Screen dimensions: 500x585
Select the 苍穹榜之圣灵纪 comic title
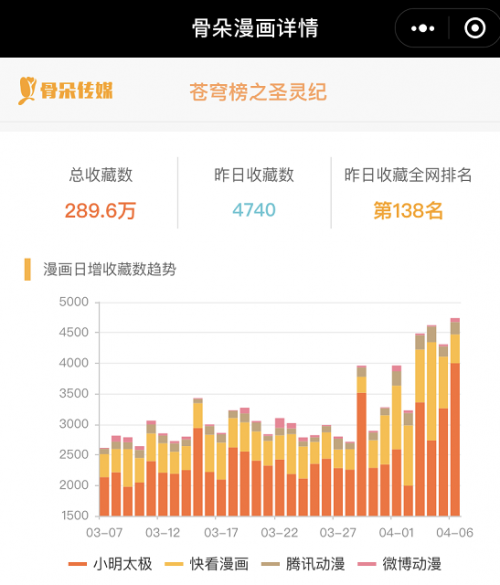click(x=258, y=92)
